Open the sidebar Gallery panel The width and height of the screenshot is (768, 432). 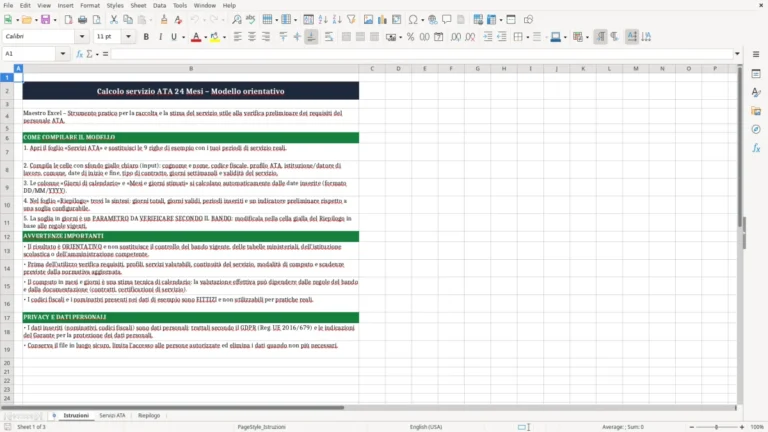point(756,111)
